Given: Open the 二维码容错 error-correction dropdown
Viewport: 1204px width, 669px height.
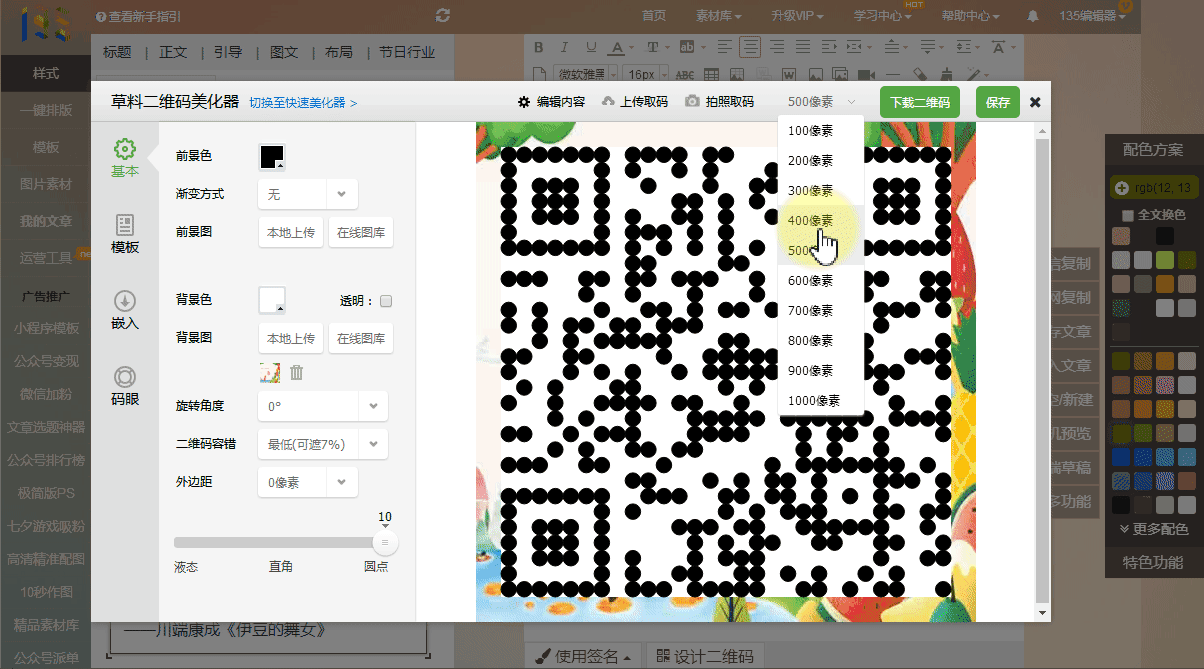Looking at the screenshot, I should point(322,444).
